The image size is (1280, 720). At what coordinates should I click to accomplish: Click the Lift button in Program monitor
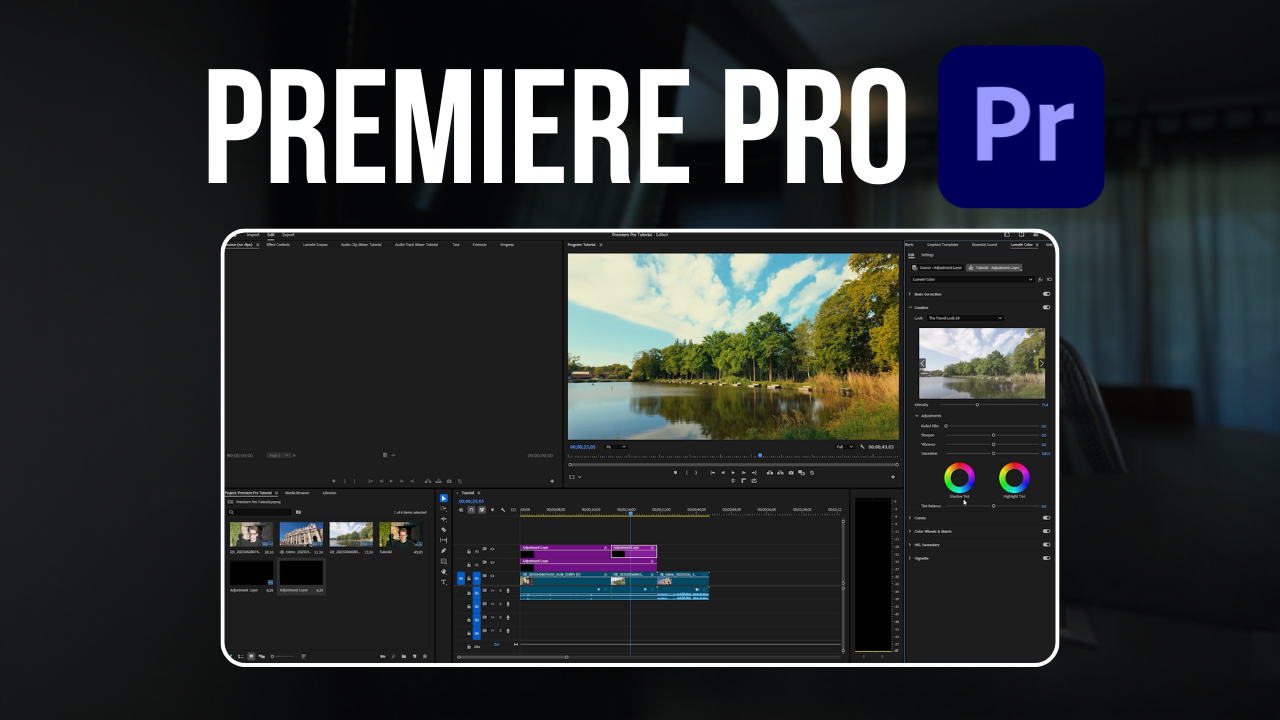click(770, 472)
